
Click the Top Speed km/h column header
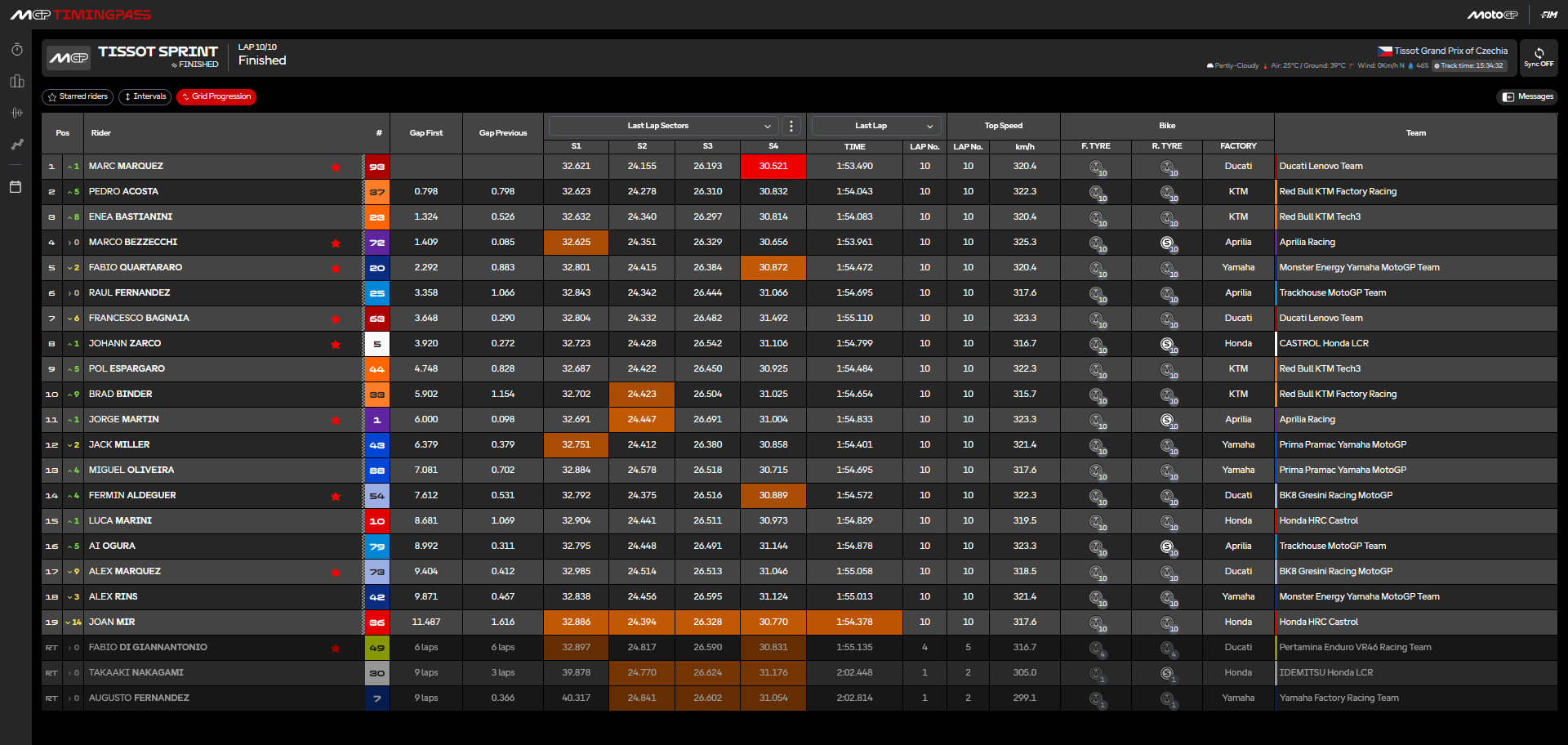pyautogui.click(x=1025, y=147)
